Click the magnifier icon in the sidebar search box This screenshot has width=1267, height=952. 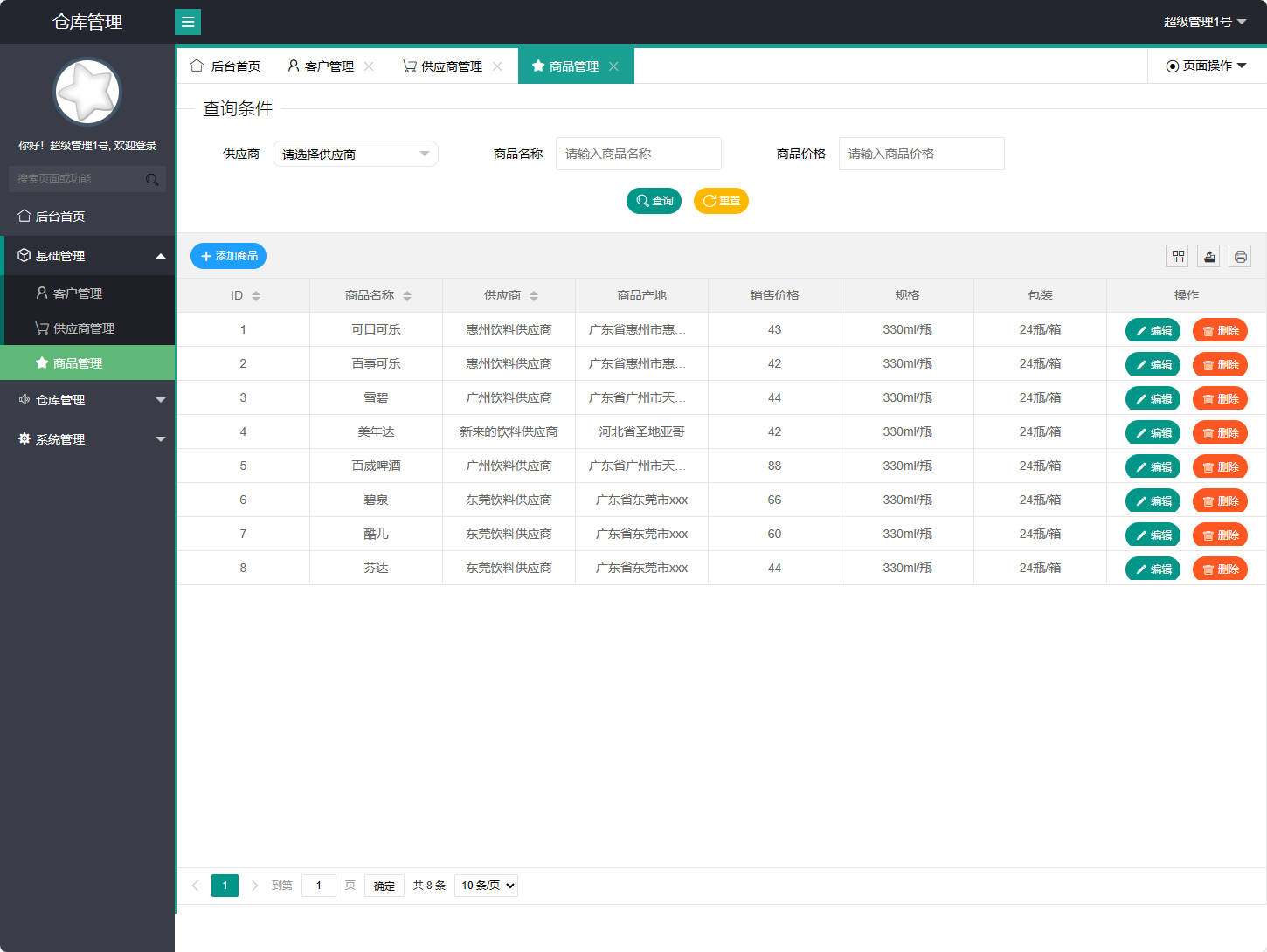pyautogui.click(x=152, y=178)
